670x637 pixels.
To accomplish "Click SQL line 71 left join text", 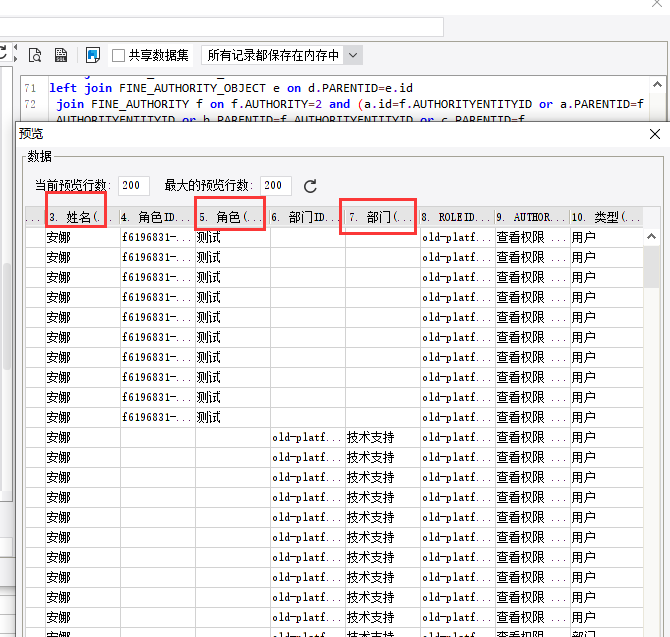I will 231,88.
